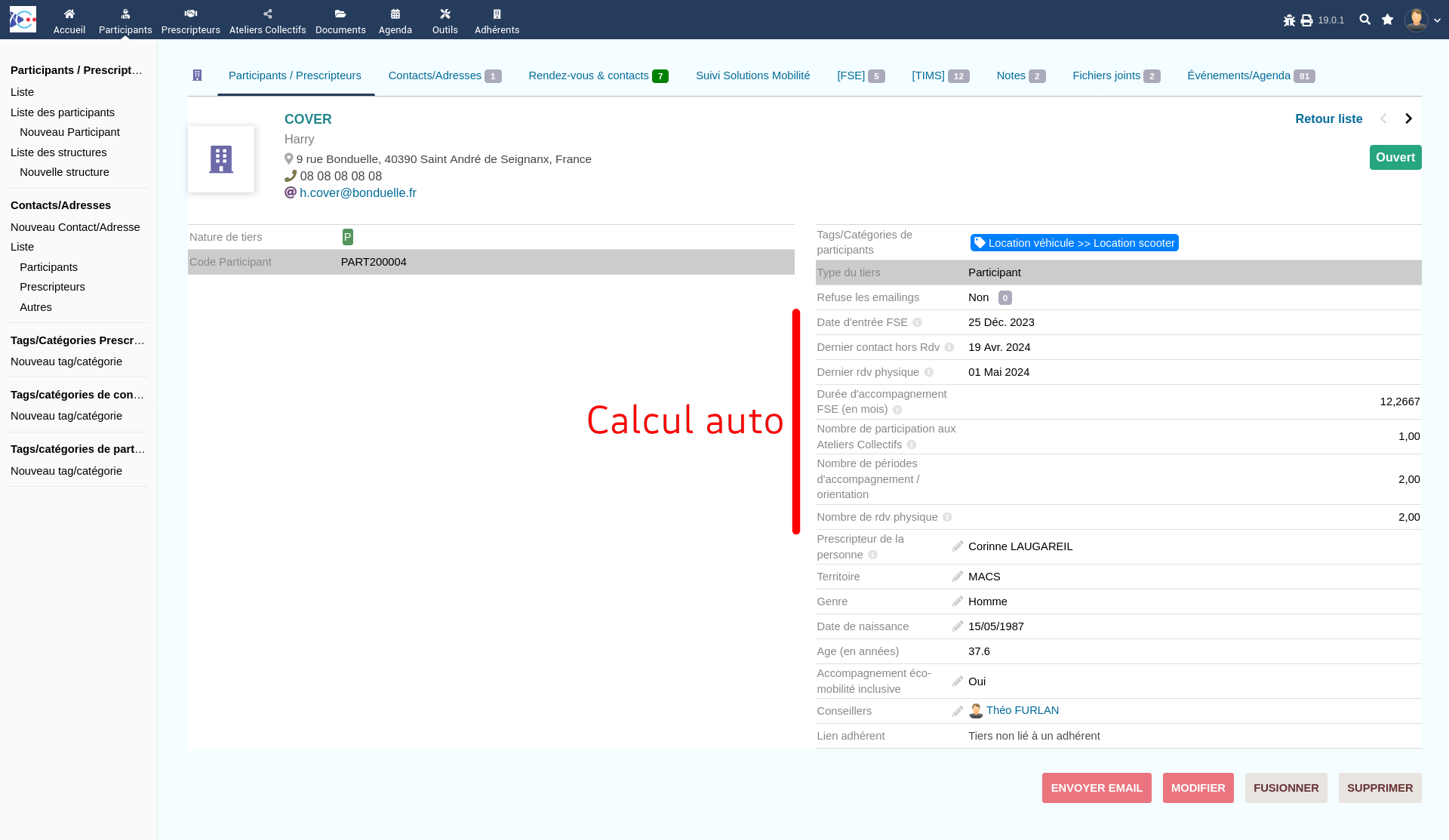Click the participant building thumbnail image
1449x840 pixels.
pyautogui.click(x=221, y=159)
